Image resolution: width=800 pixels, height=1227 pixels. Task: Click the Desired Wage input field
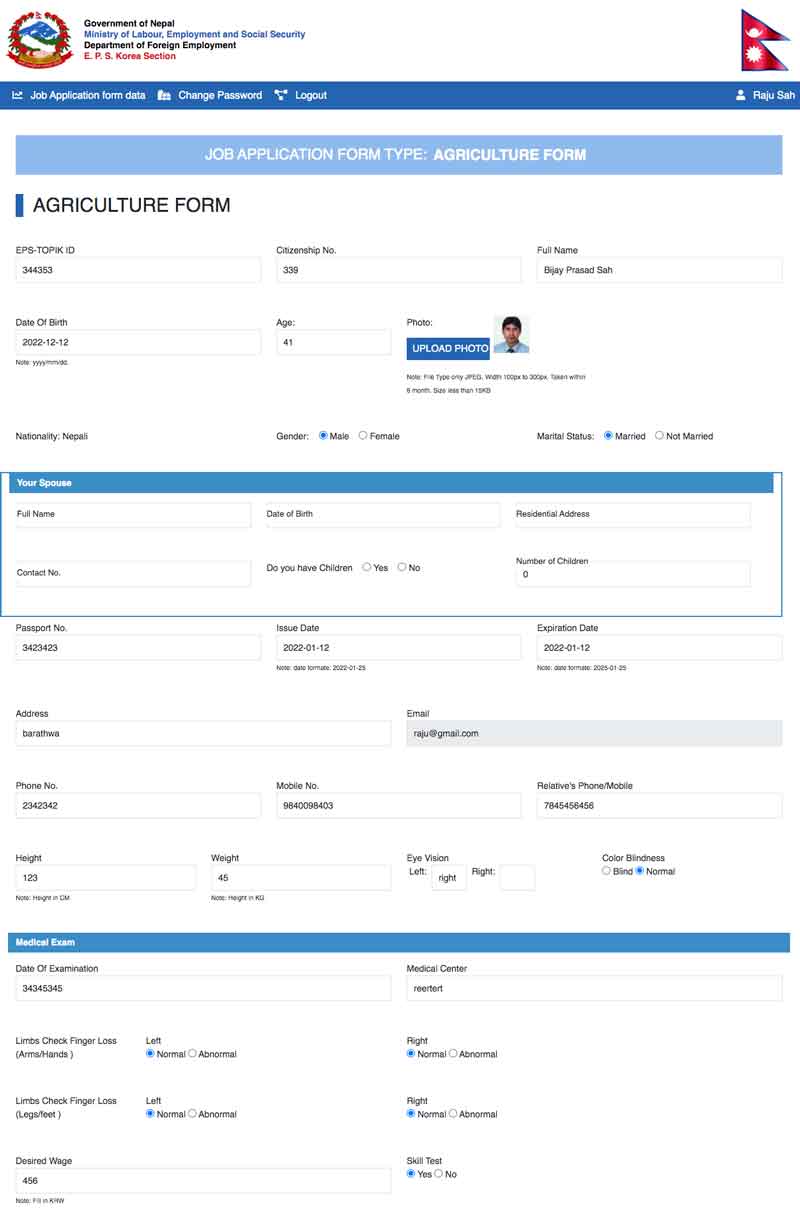click(203, 1181)
